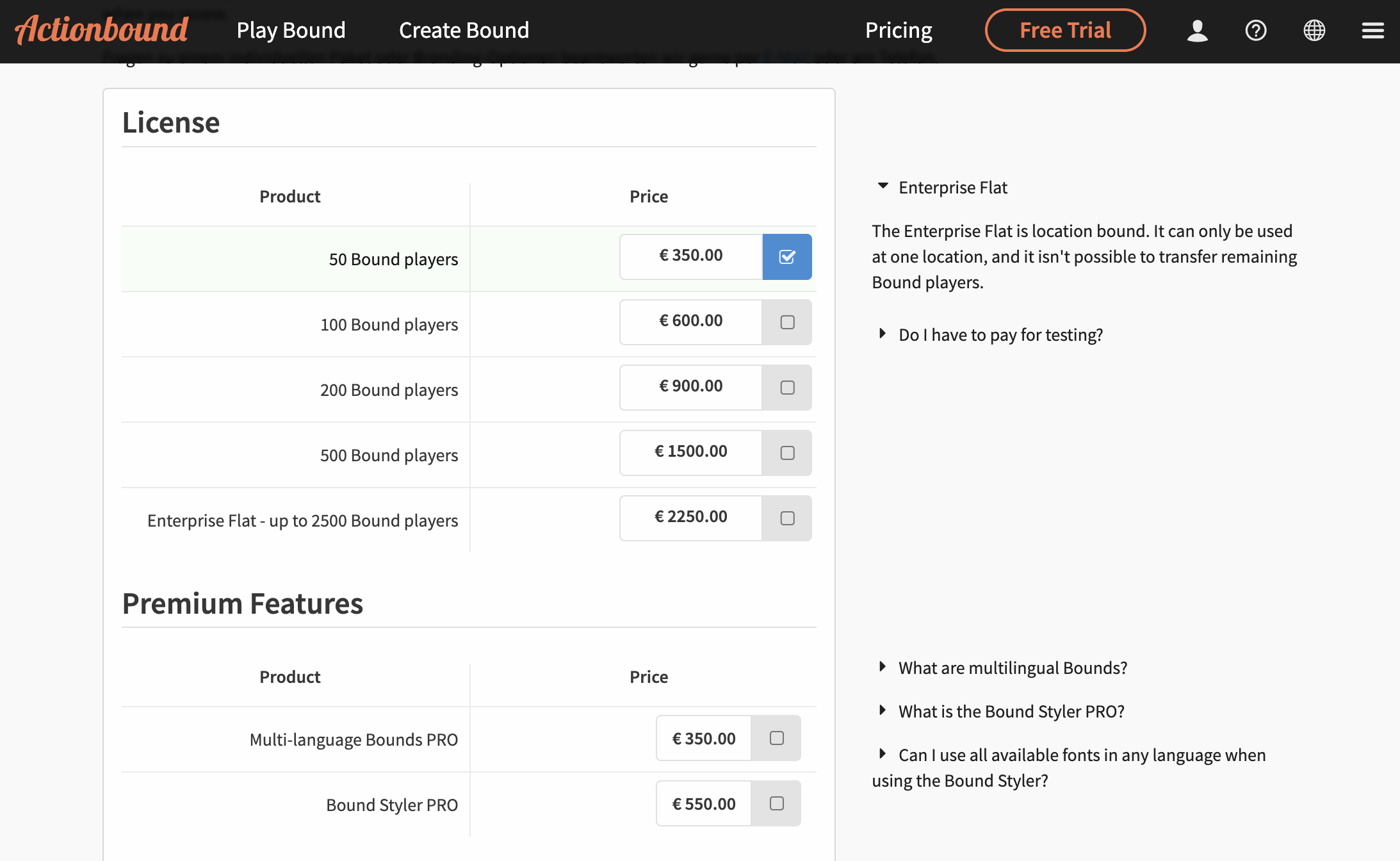The height and width of the screenshot is (861, 1400).
Task: Click the '50 Bound players' product label
Action: (x=393, y=259)
